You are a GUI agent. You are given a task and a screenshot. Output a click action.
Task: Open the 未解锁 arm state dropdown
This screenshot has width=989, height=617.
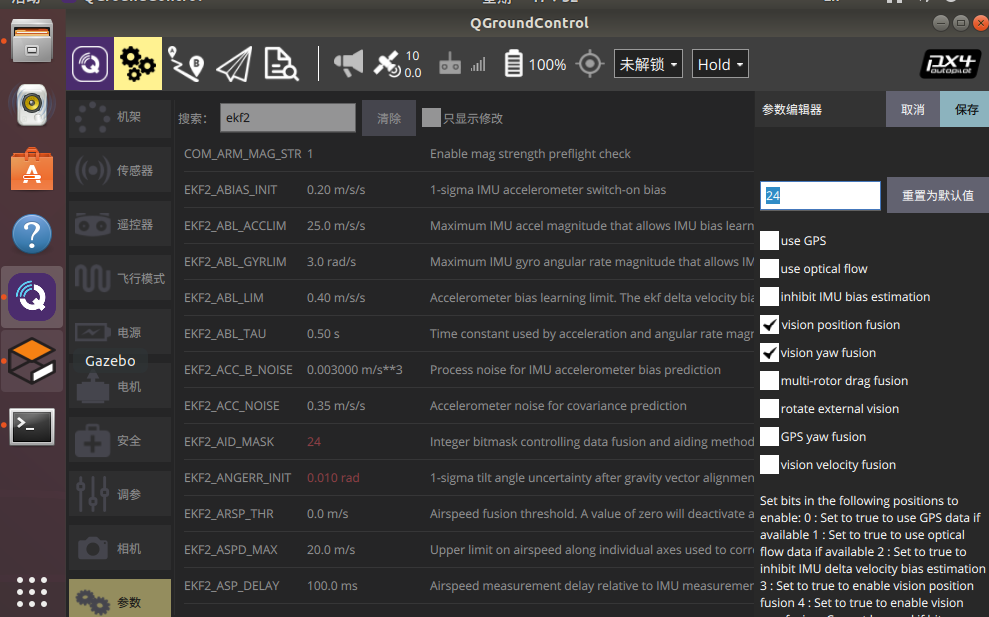[648, 64]
